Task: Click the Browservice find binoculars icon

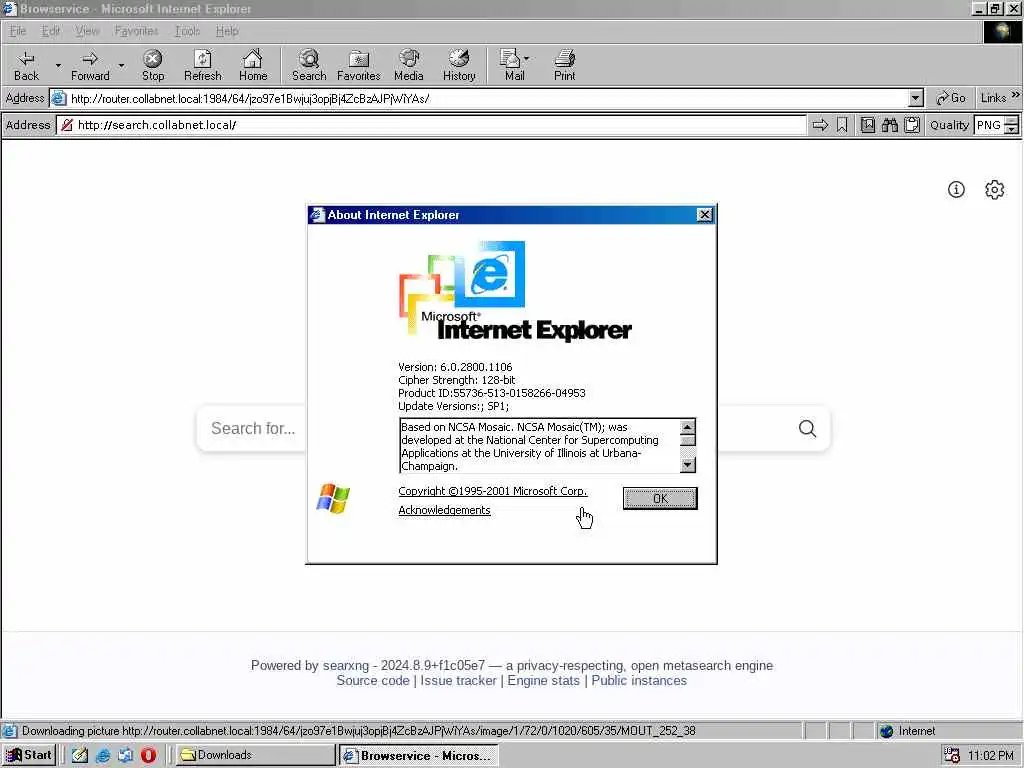Action: point(889,125)
